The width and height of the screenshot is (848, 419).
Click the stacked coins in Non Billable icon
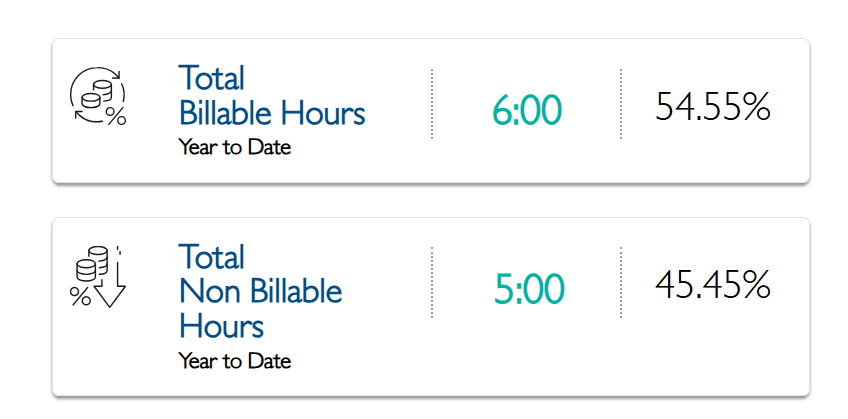[x=92, y=264]
